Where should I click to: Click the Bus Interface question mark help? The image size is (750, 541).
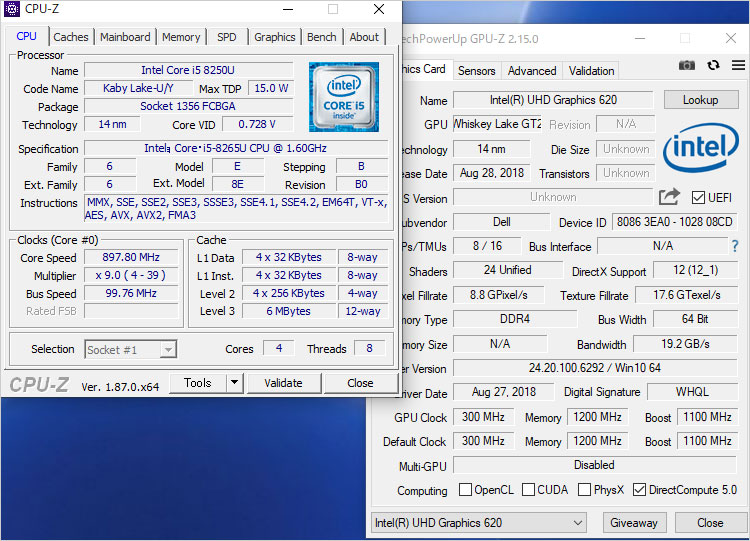click(735, 246)
